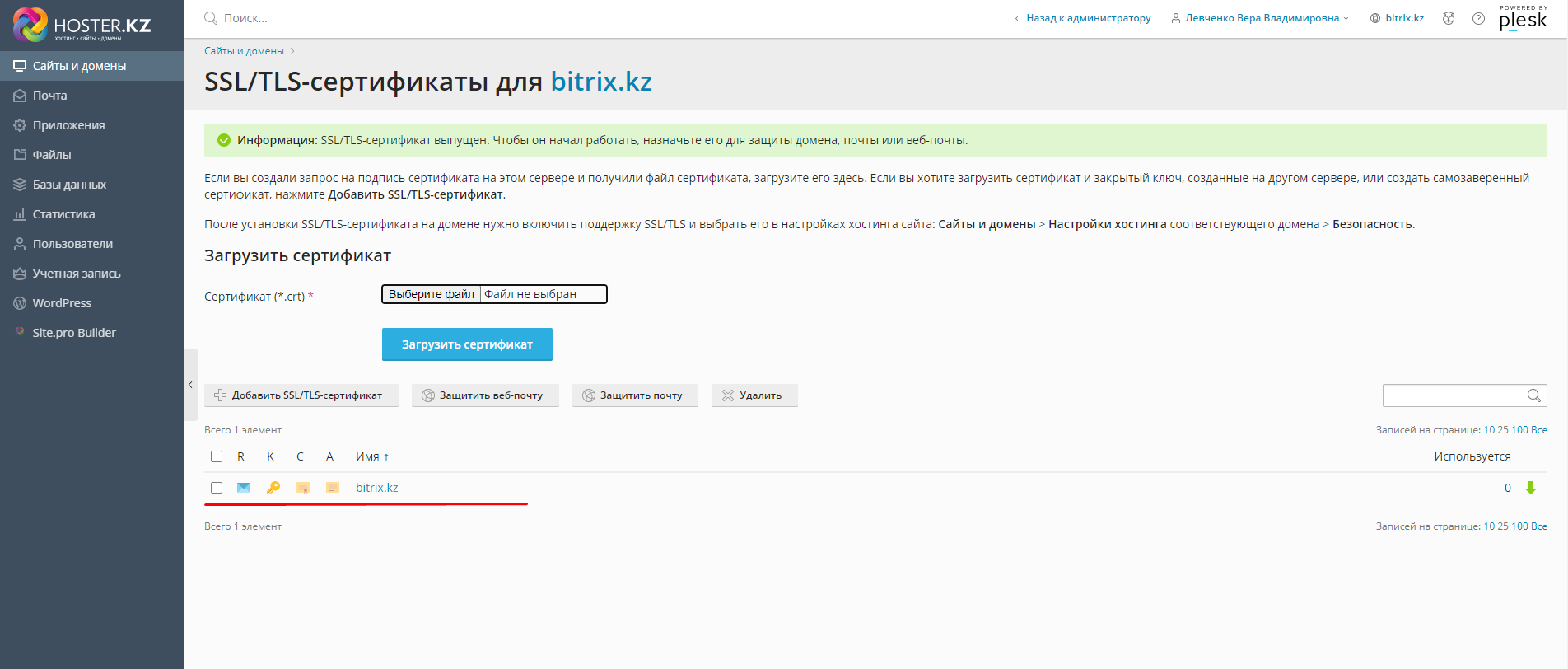Click the list filter input field
The height and width of the screenshot is (669, 1568).
(1454, 395)
